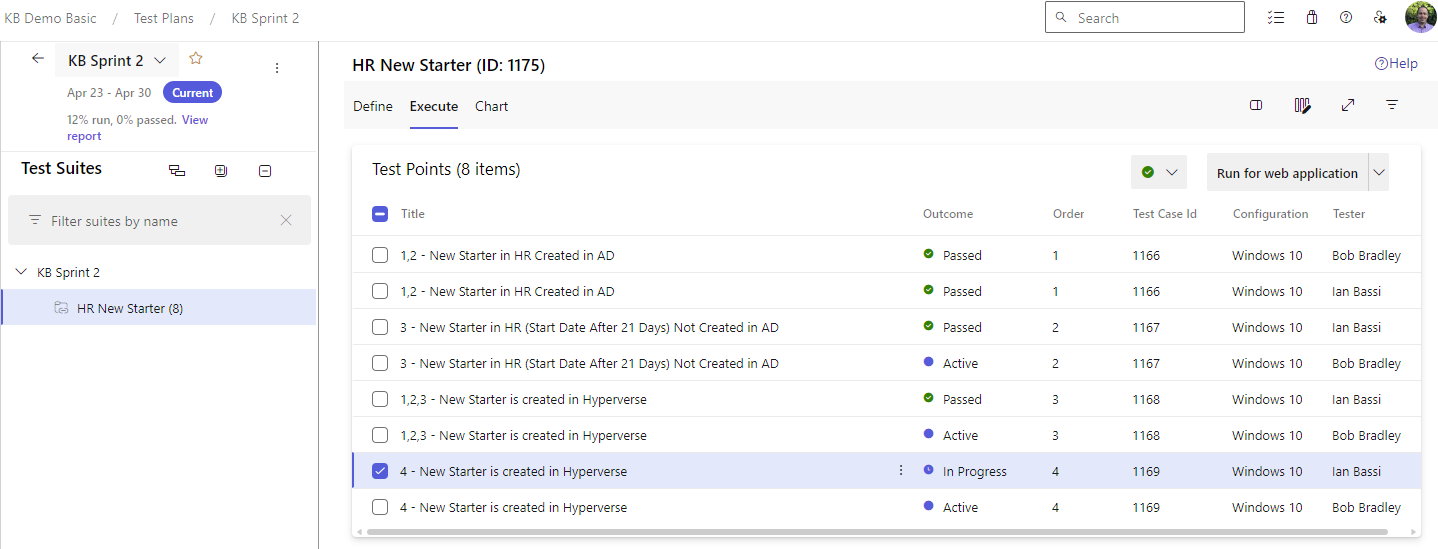Click the Run for web application button
This screenshot has height=549, width=1438.
1286,173
